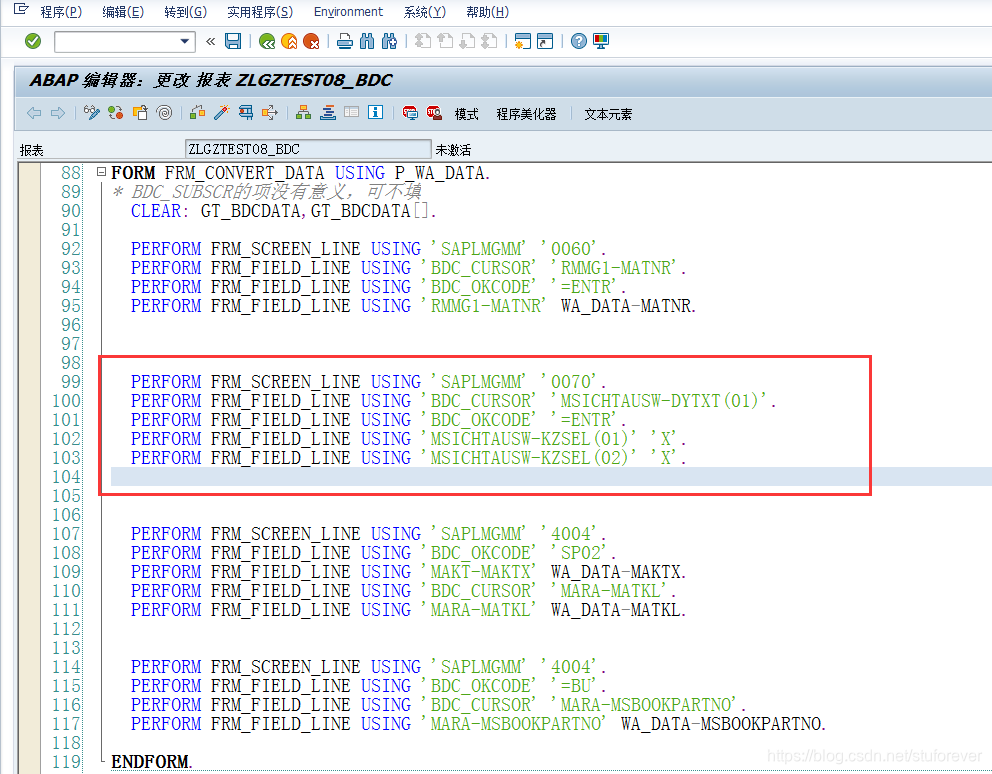Viewport: 992px width, 774px height.
Task: Click the green Back icon
Action: (267, 42)
